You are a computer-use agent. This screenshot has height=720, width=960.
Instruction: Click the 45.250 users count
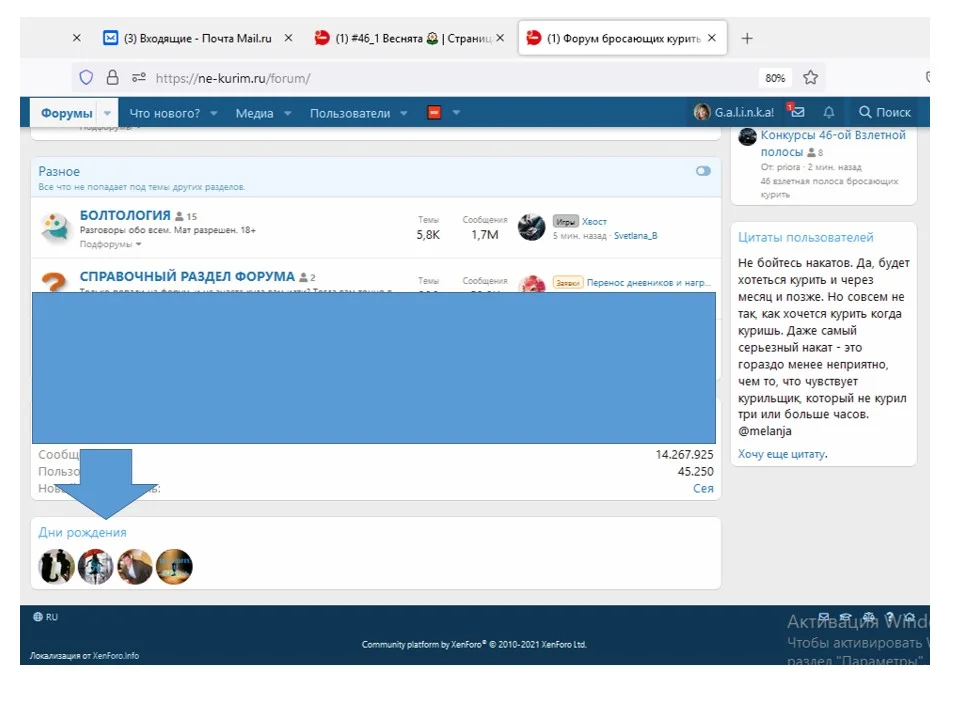coord(696,471)
